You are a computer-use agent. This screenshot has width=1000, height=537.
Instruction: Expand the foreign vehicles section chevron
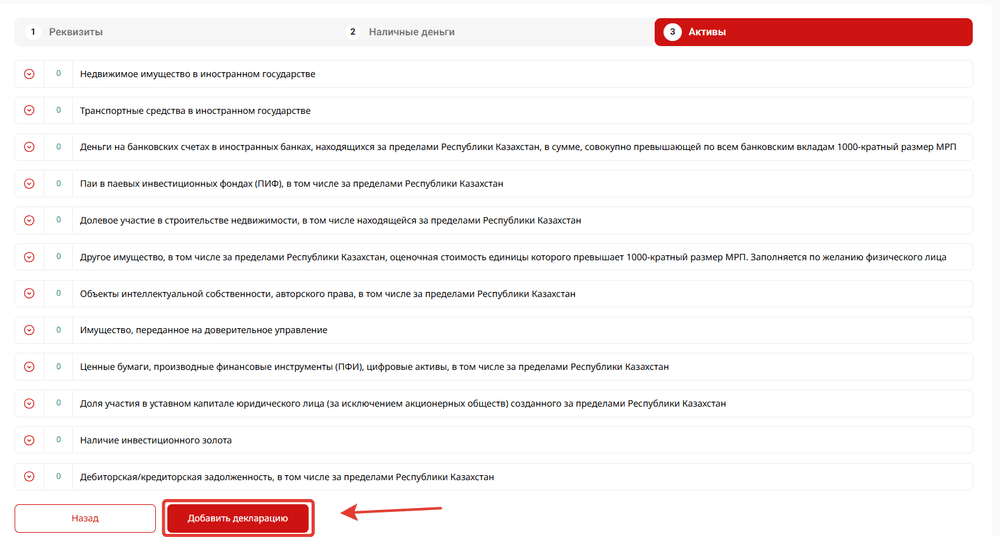[x=29, y=110]
